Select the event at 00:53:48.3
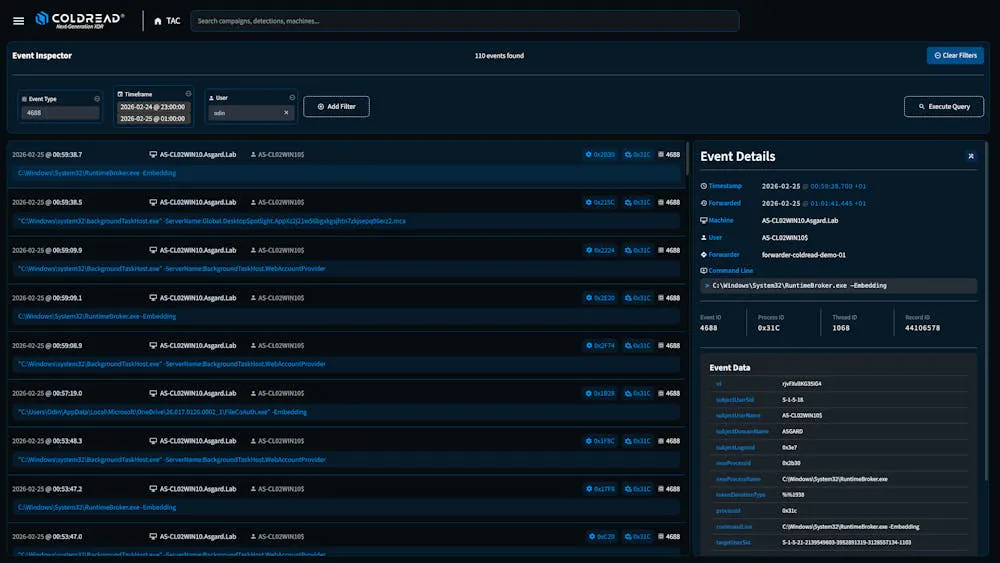The height and width of the screenshot is (563, 1000). click(346, 451)
